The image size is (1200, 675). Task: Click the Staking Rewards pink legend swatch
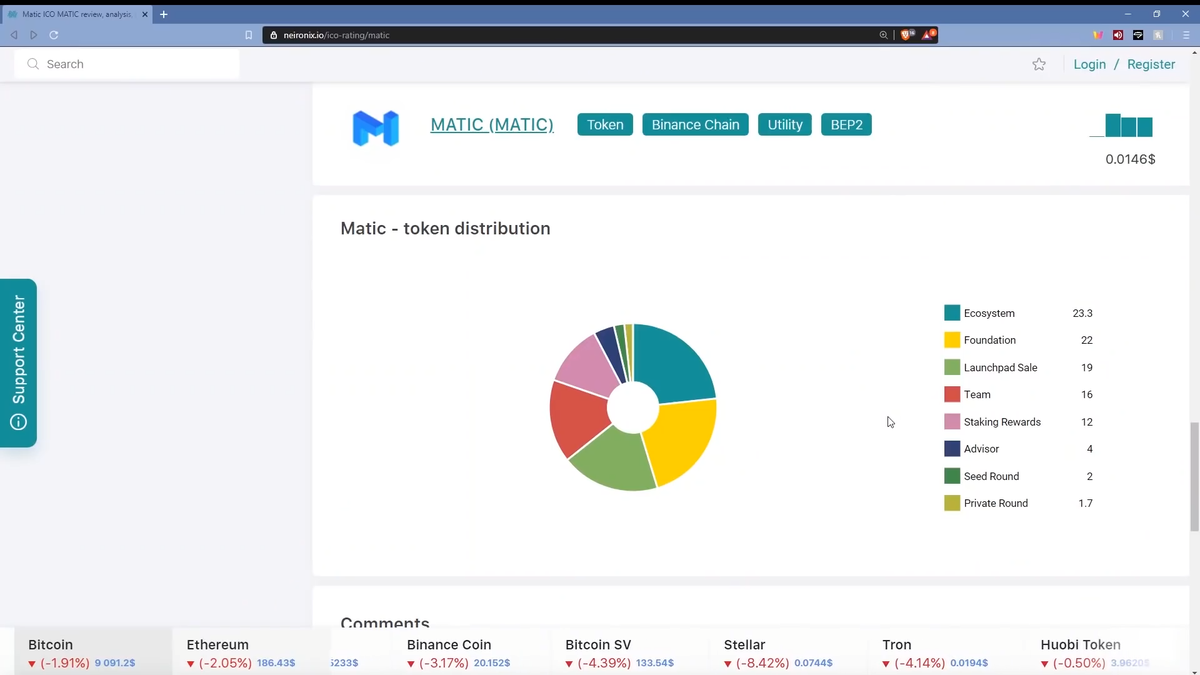click(x=952, y=422)
